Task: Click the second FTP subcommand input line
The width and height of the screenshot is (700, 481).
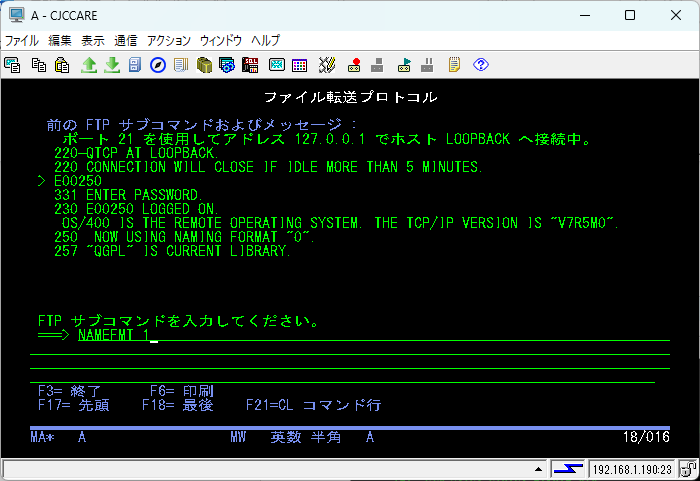Action: pos(350,349)
